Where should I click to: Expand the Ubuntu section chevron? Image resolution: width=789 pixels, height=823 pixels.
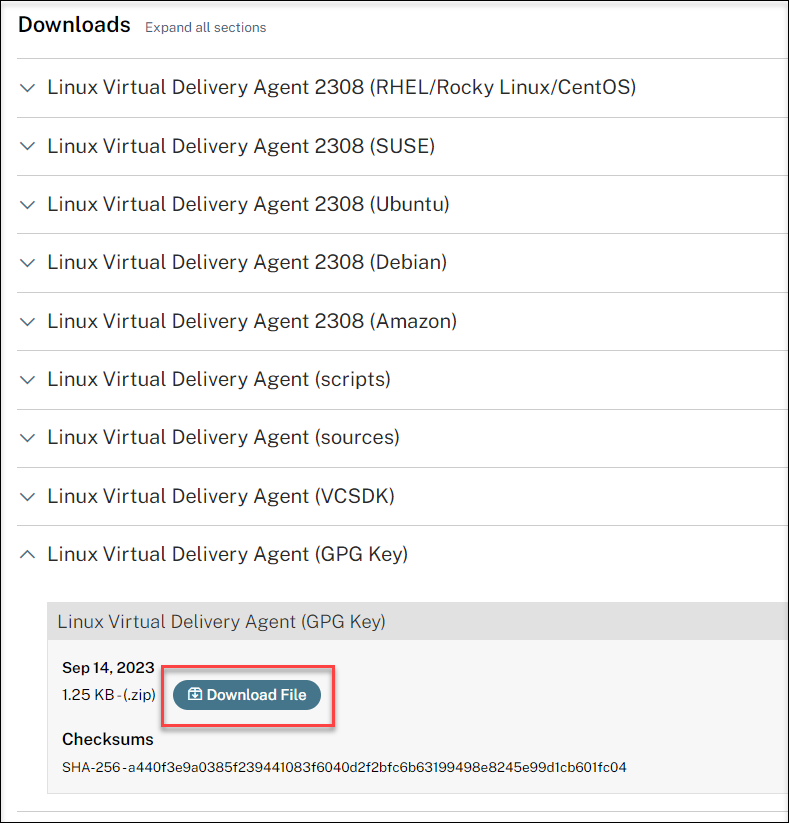(28, 205)
